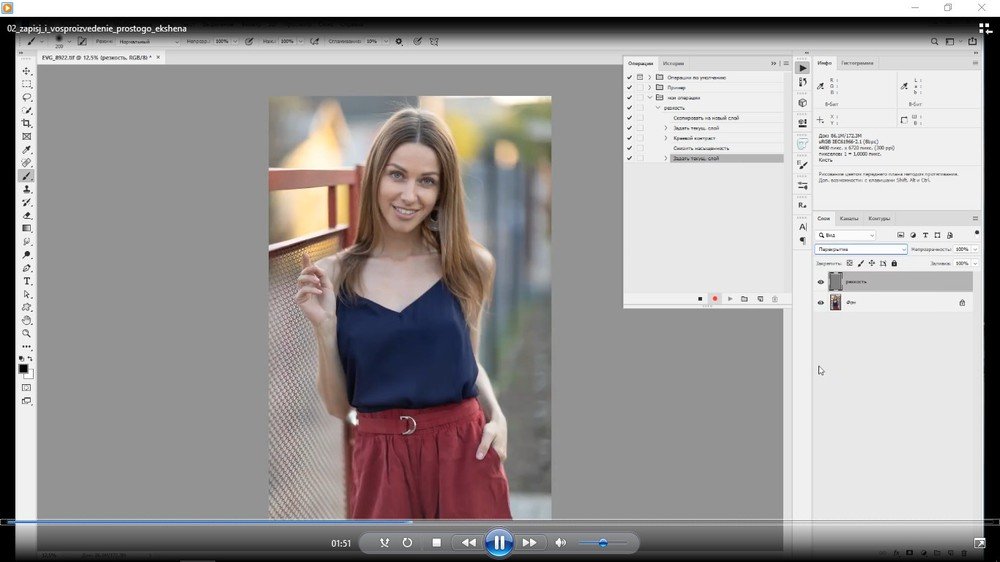Hide the top layer using its eye icon

point(821,282)
